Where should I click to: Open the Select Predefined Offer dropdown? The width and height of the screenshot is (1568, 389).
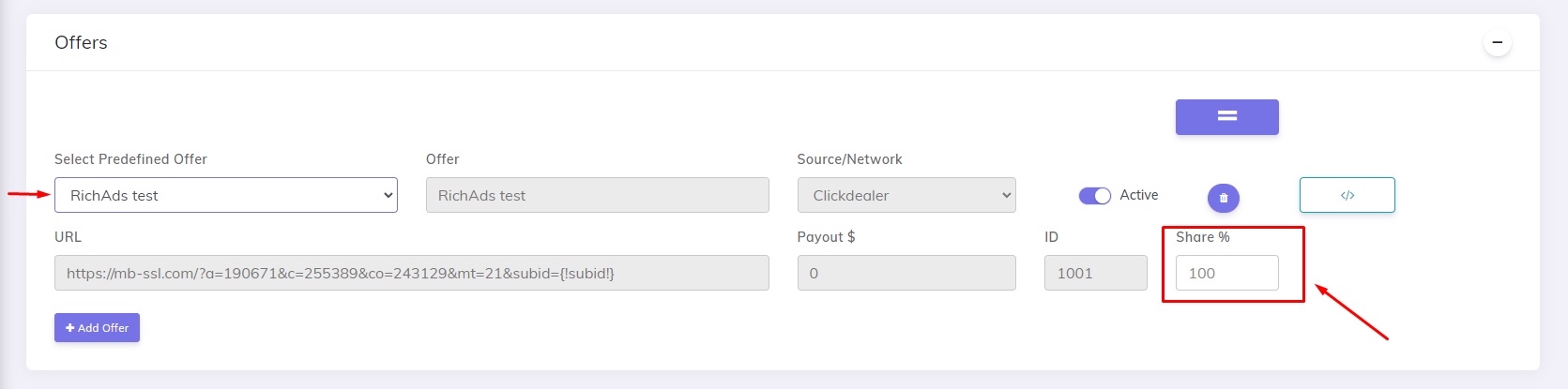(226, 195)
